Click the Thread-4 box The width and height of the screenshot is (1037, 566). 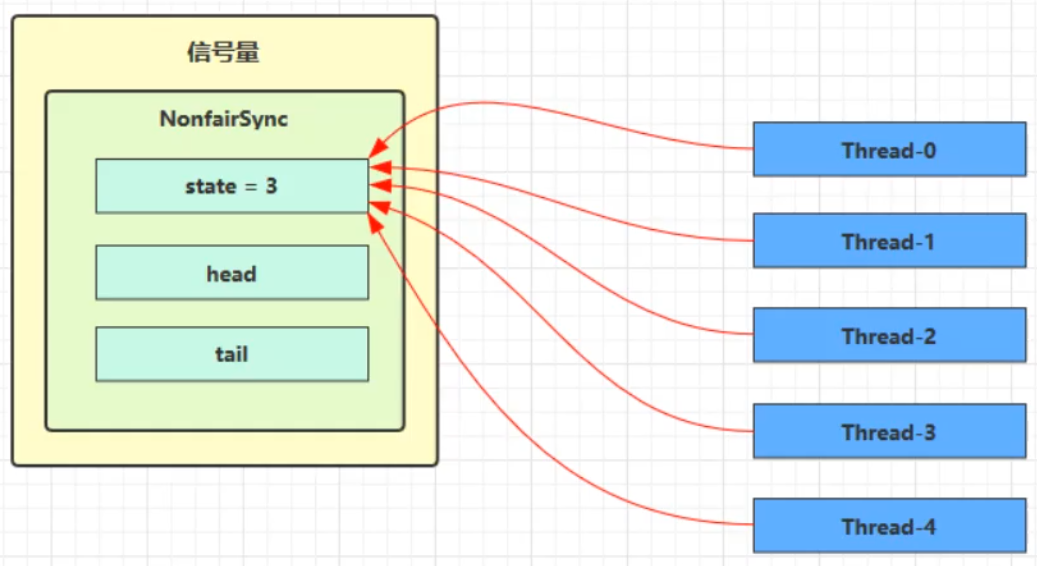coord(889,526)
